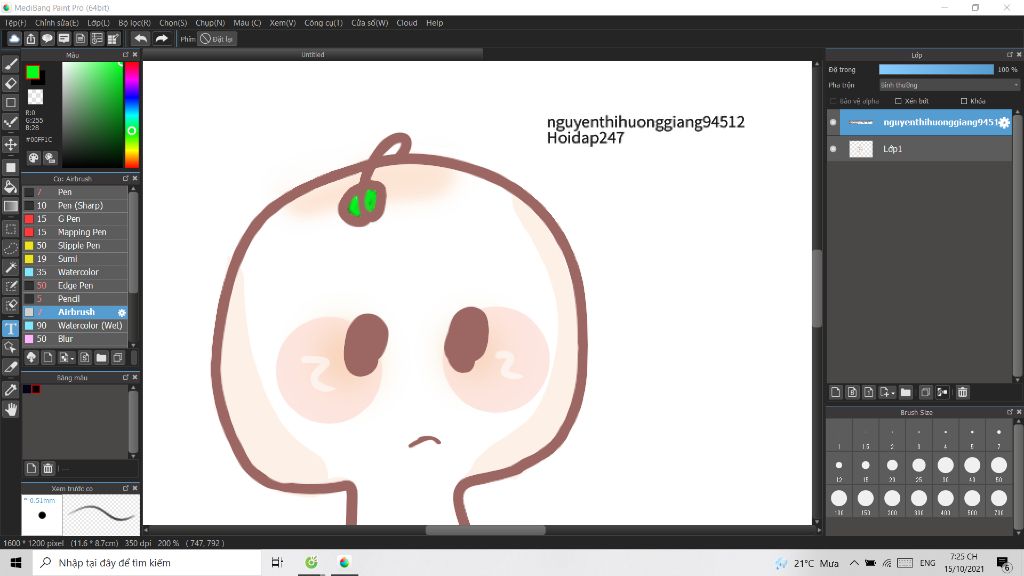Select the Blur brush

point(76,339)
